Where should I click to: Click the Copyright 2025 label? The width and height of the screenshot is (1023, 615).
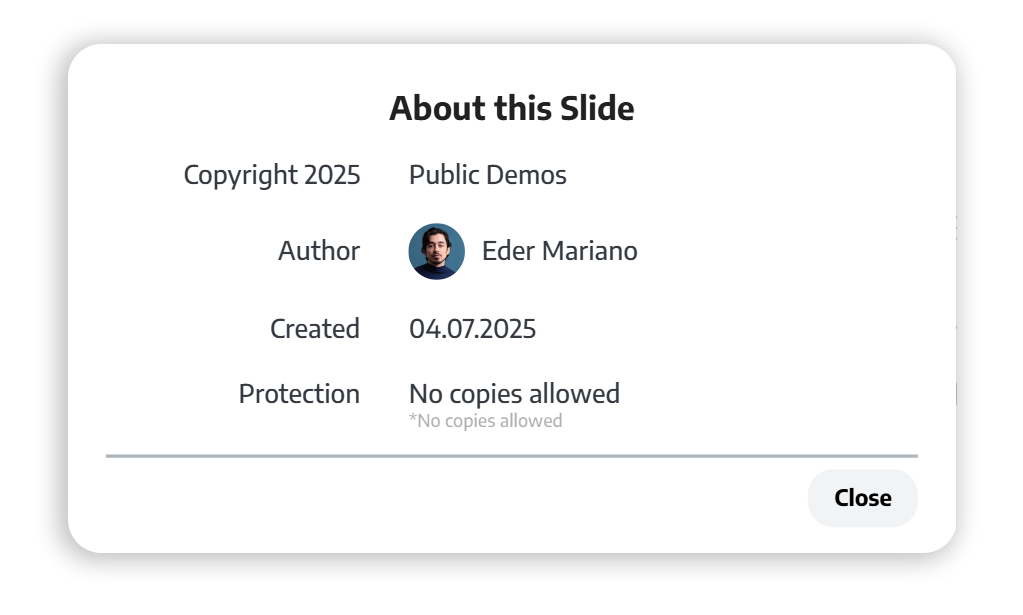pyautogui.click(x=271, y=175)
